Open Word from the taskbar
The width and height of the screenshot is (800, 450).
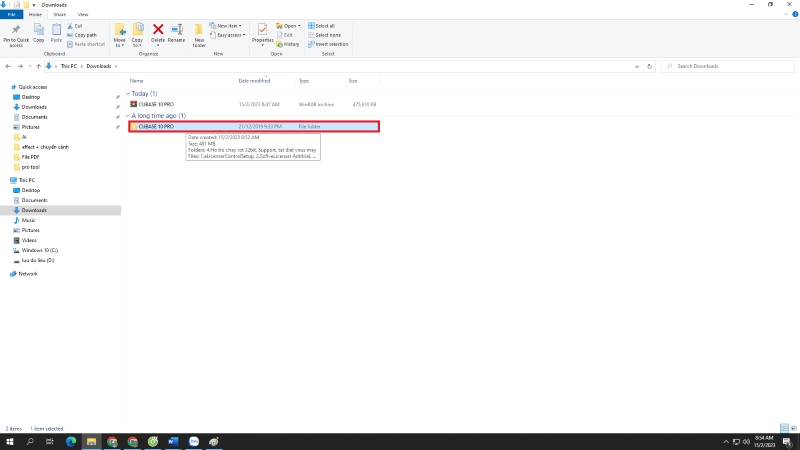(173, 442)
